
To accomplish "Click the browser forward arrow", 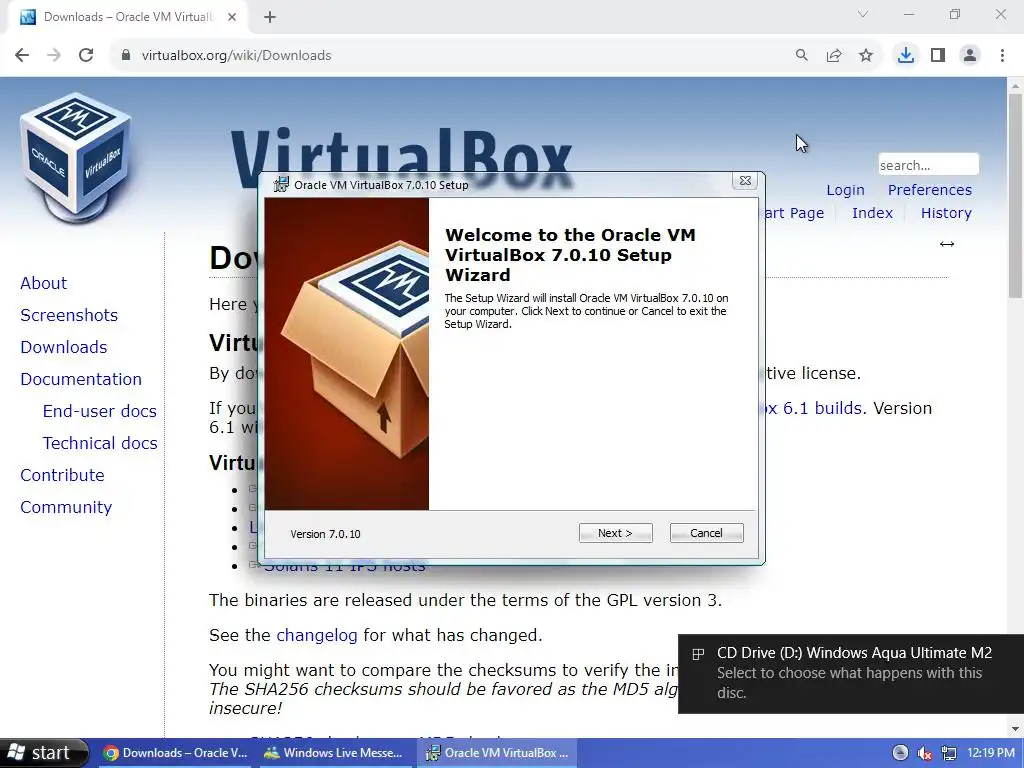I will point(54,56).
